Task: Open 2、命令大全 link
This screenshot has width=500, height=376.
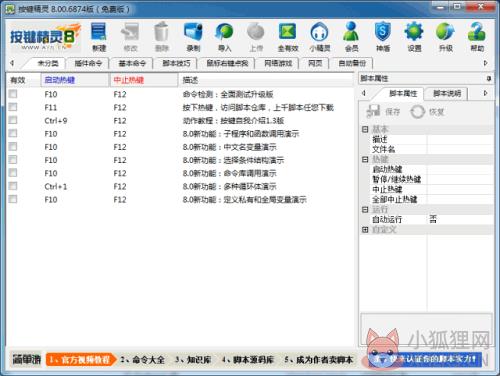Action: (x=143, y=360)
